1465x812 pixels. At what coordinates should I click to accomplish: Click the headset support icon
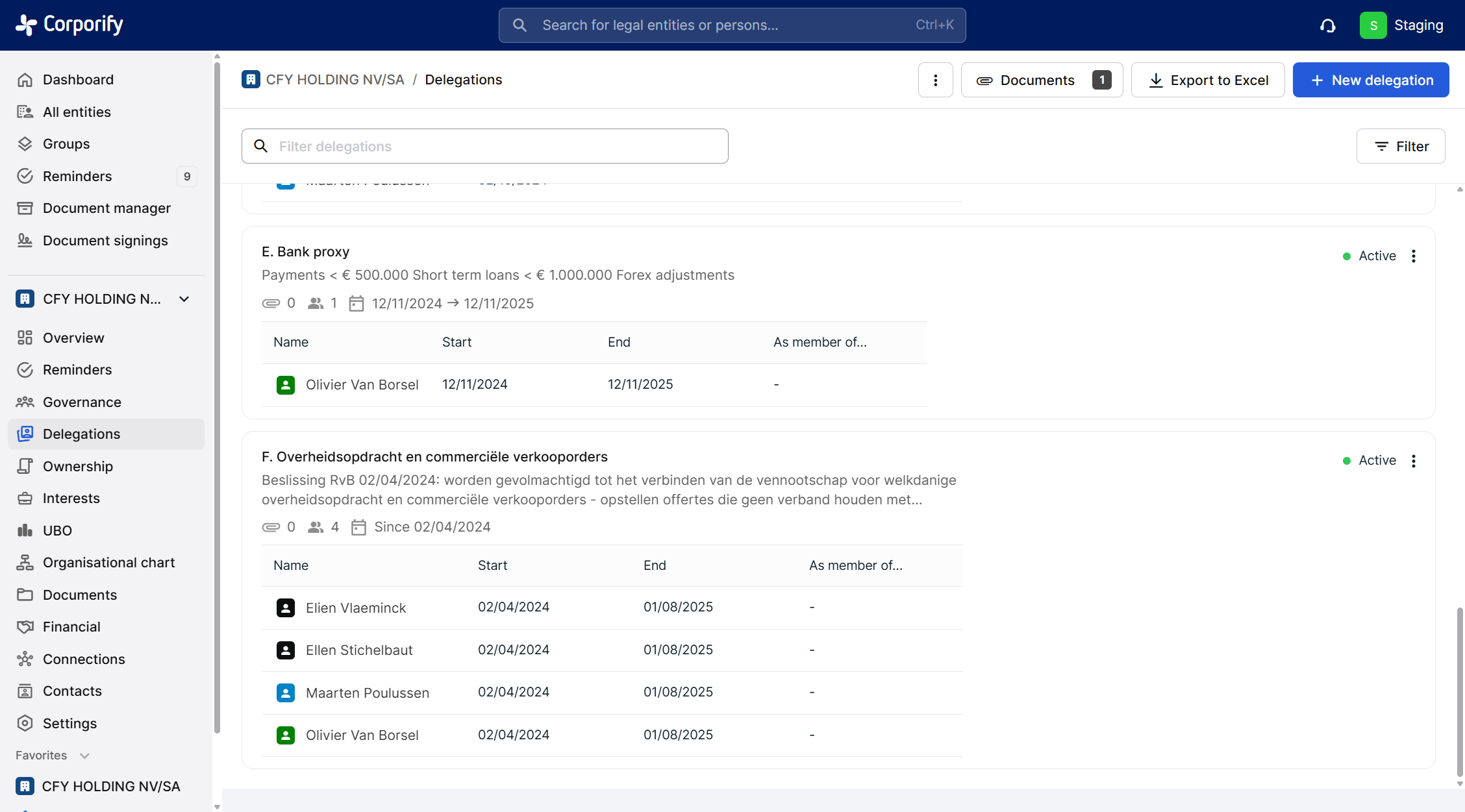1327,25
